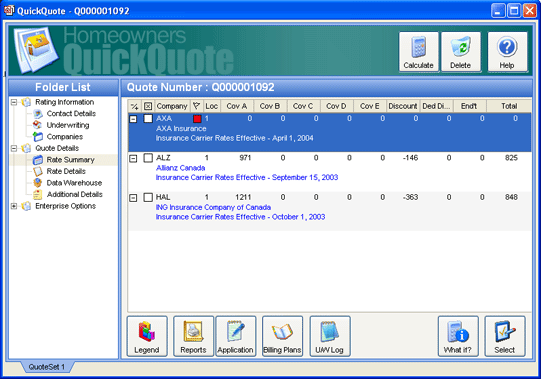Click the Loc column header

pyautogui.click(x=212, y=106)
